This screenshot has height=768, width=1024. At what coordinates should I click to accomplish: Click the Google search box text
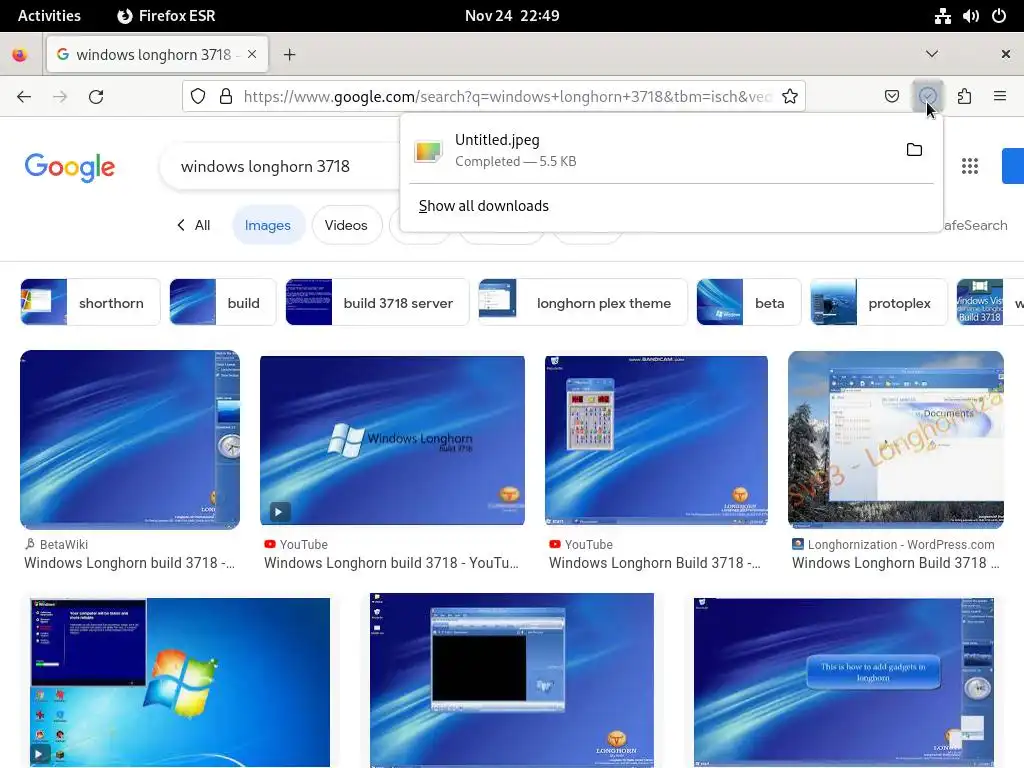pyautogui.click(x=265, y=167)
